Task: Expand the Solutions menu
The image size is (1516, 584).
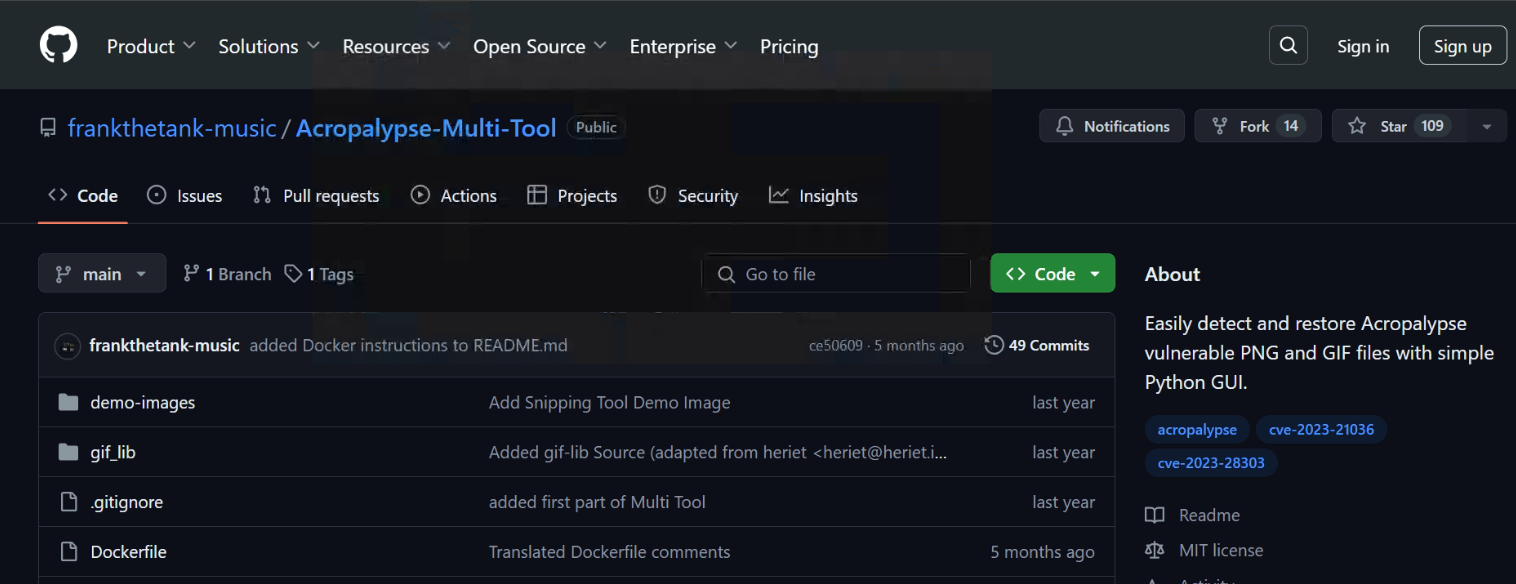Action: point(269,46)
